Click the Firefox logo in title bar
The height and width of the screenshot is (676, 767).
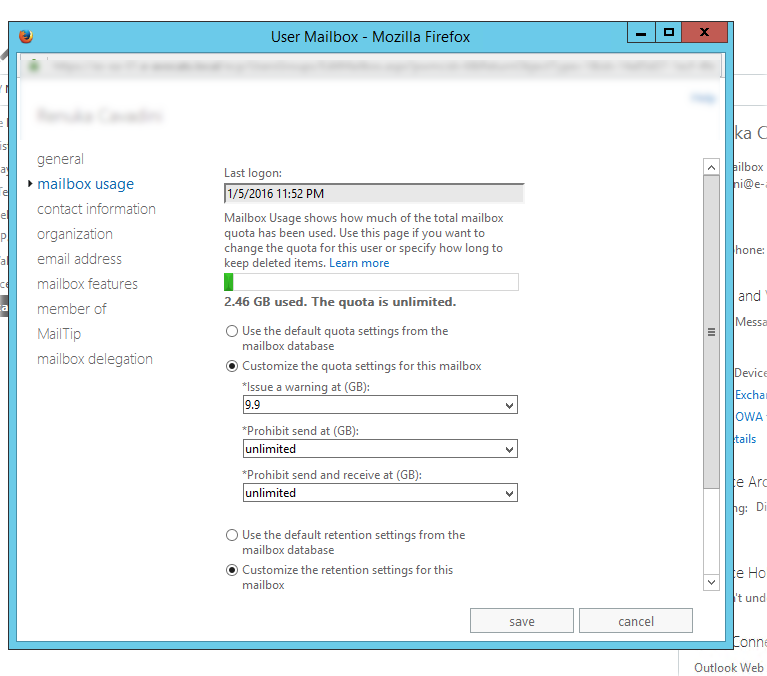point(26,36)
